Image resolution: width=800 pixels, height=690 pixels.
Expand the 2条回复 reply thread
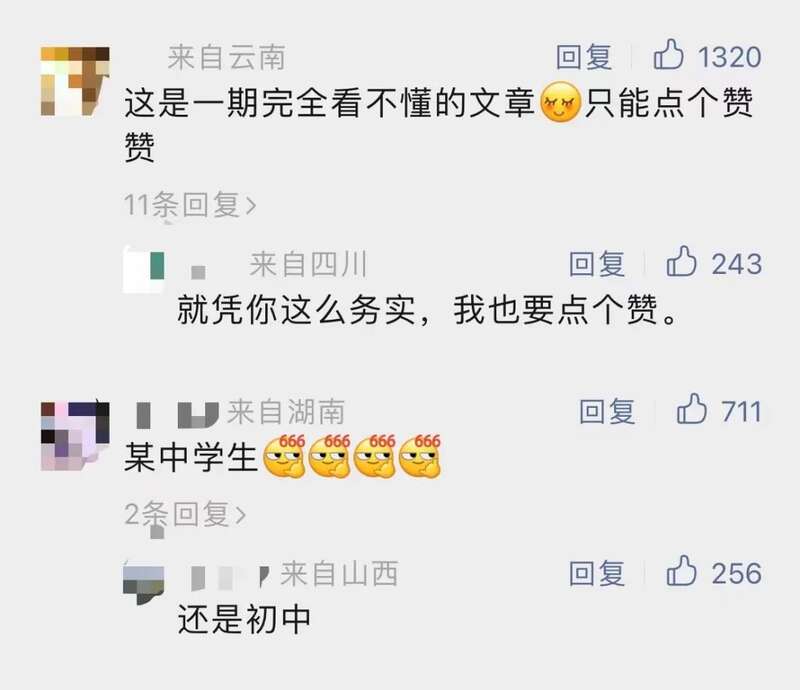coord(185,514)
